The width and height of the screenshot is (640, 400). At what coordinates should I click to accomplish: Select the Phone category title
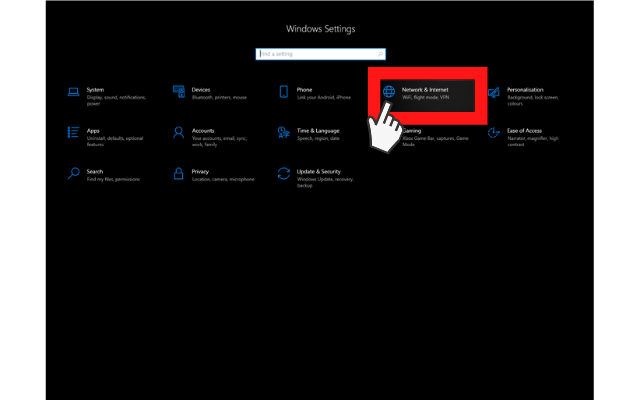pyautogui.click(x=304, y=90)
